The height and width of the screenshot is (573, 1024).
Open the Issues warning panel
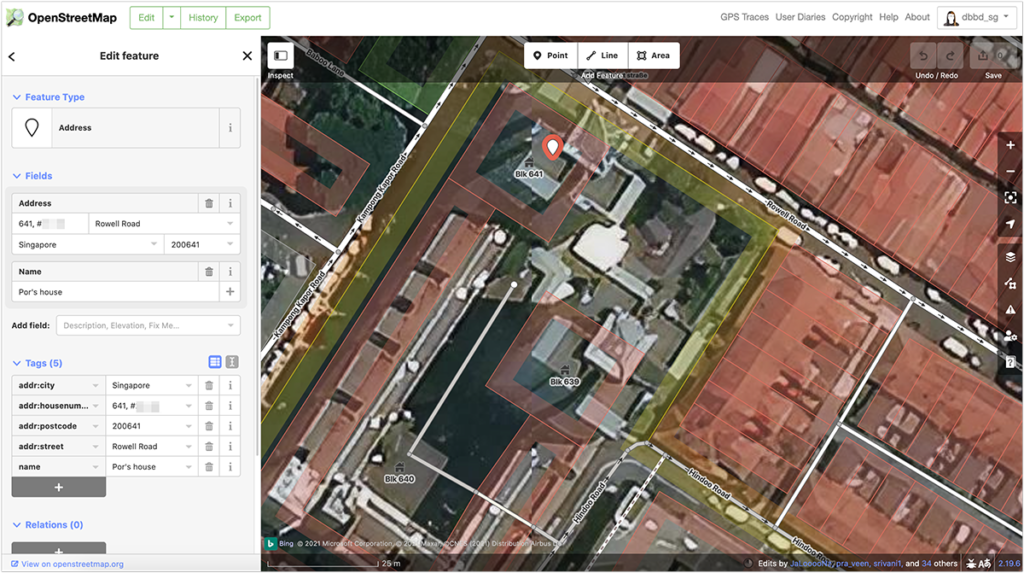pos(1011,310)
